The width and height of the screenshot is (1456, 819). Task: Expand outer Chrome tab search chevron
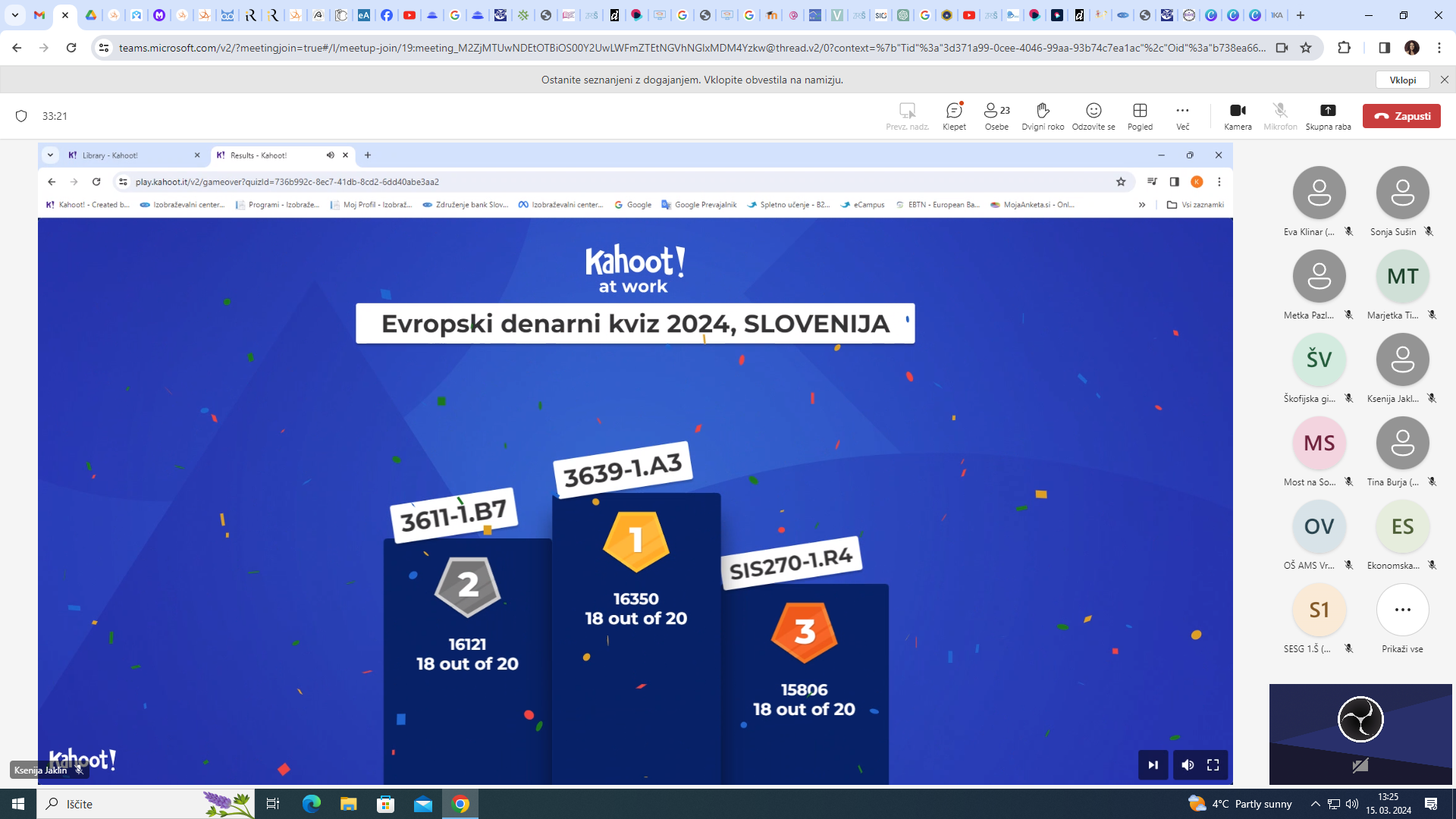[x=14, y=15]
